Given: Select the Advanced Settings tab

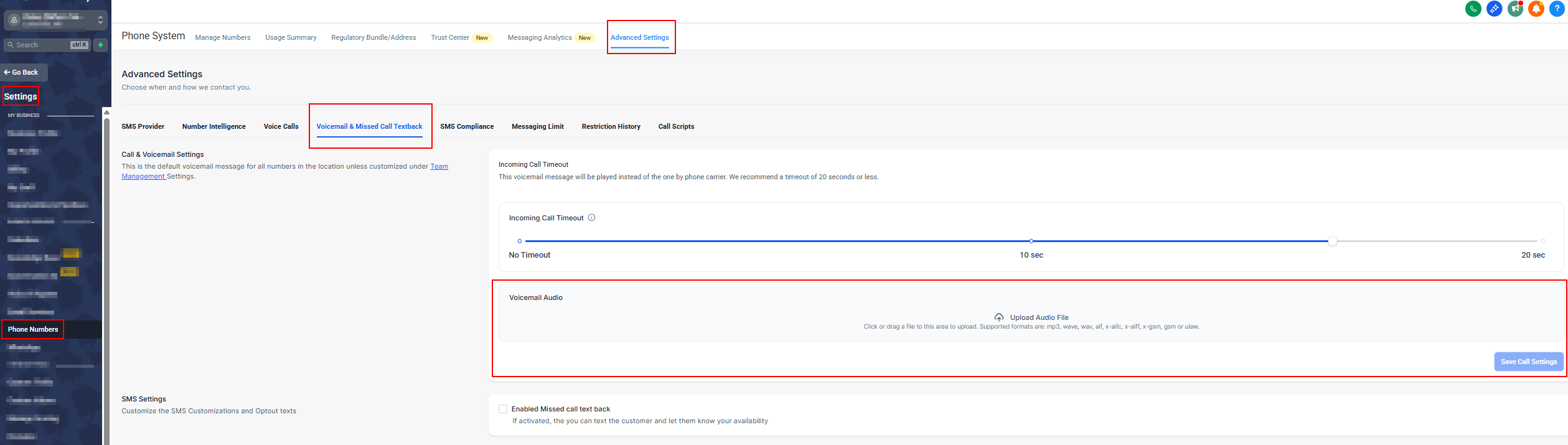Looking at the screenshot, I should pyautogui.click(x=640, y=37).
